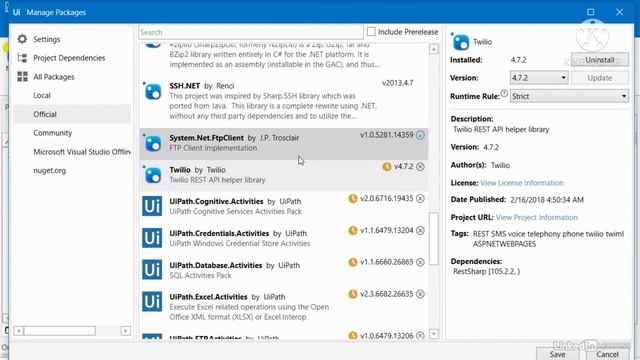
Task: Select the Twilio by Twilio package row
Action: click(x=284, y=175)
